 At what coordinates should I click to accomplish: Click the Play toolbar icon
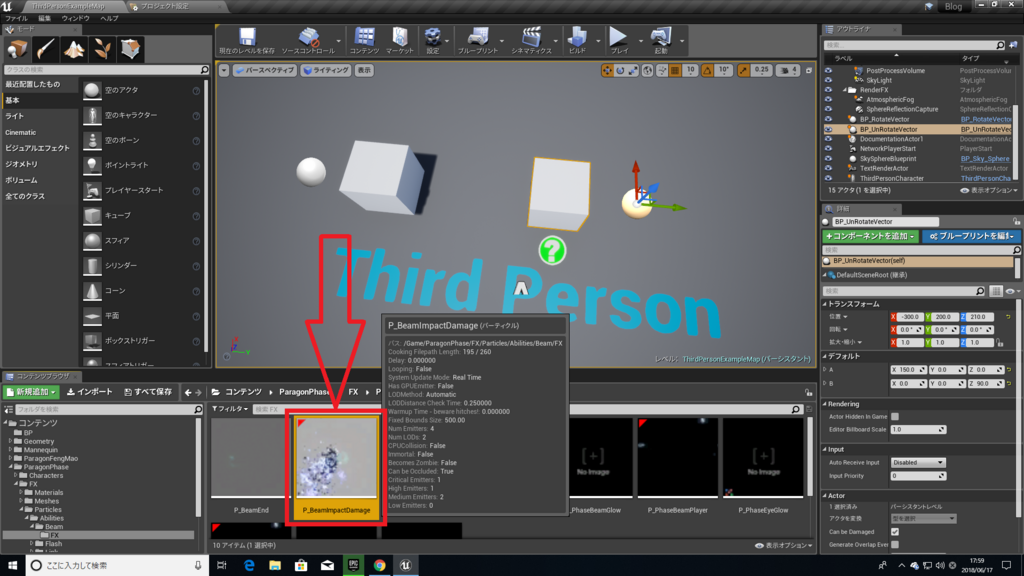click(618, 40)
